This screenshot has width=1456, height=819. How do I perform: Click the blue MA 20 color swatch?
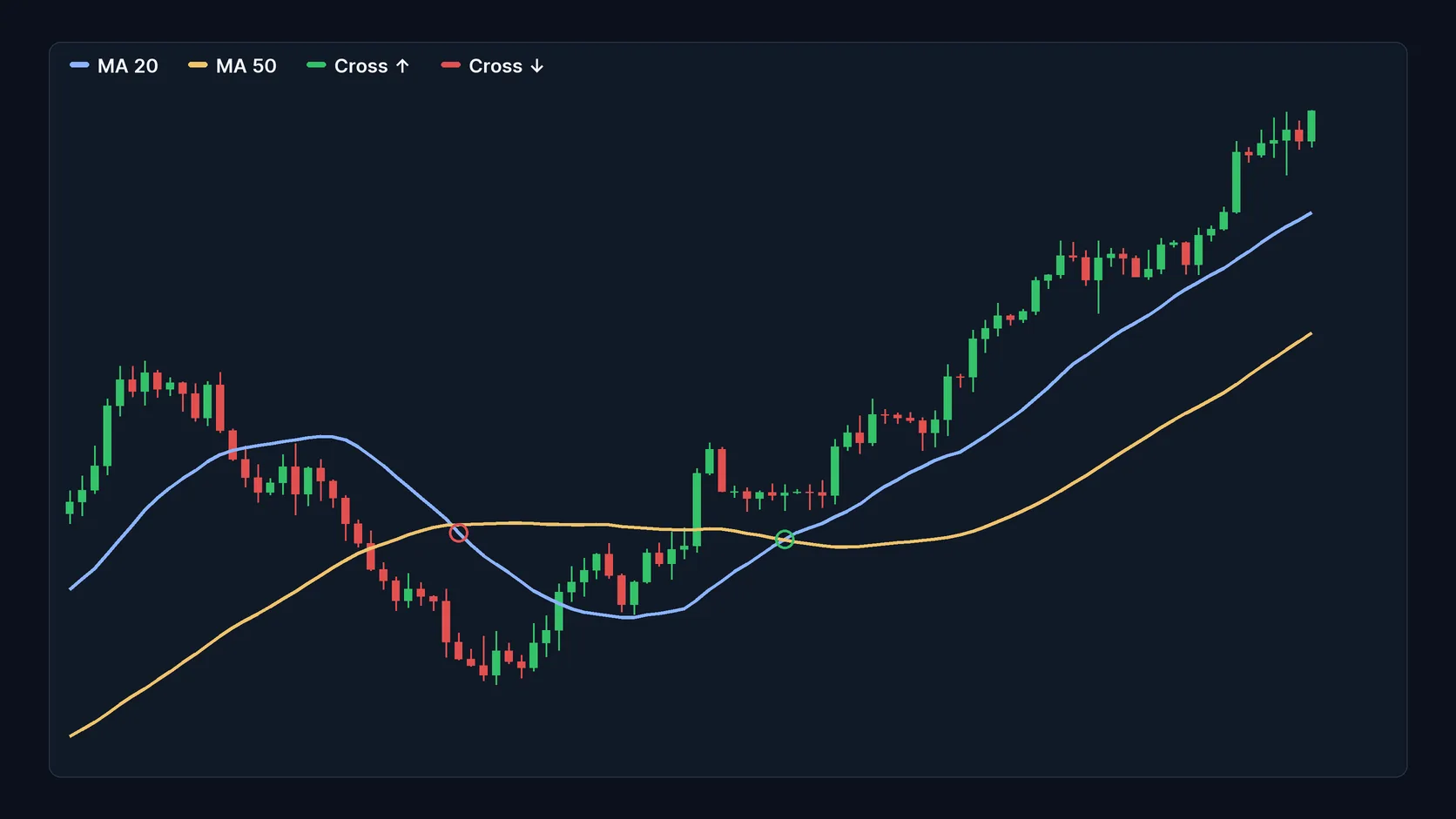tap(79, 65)
